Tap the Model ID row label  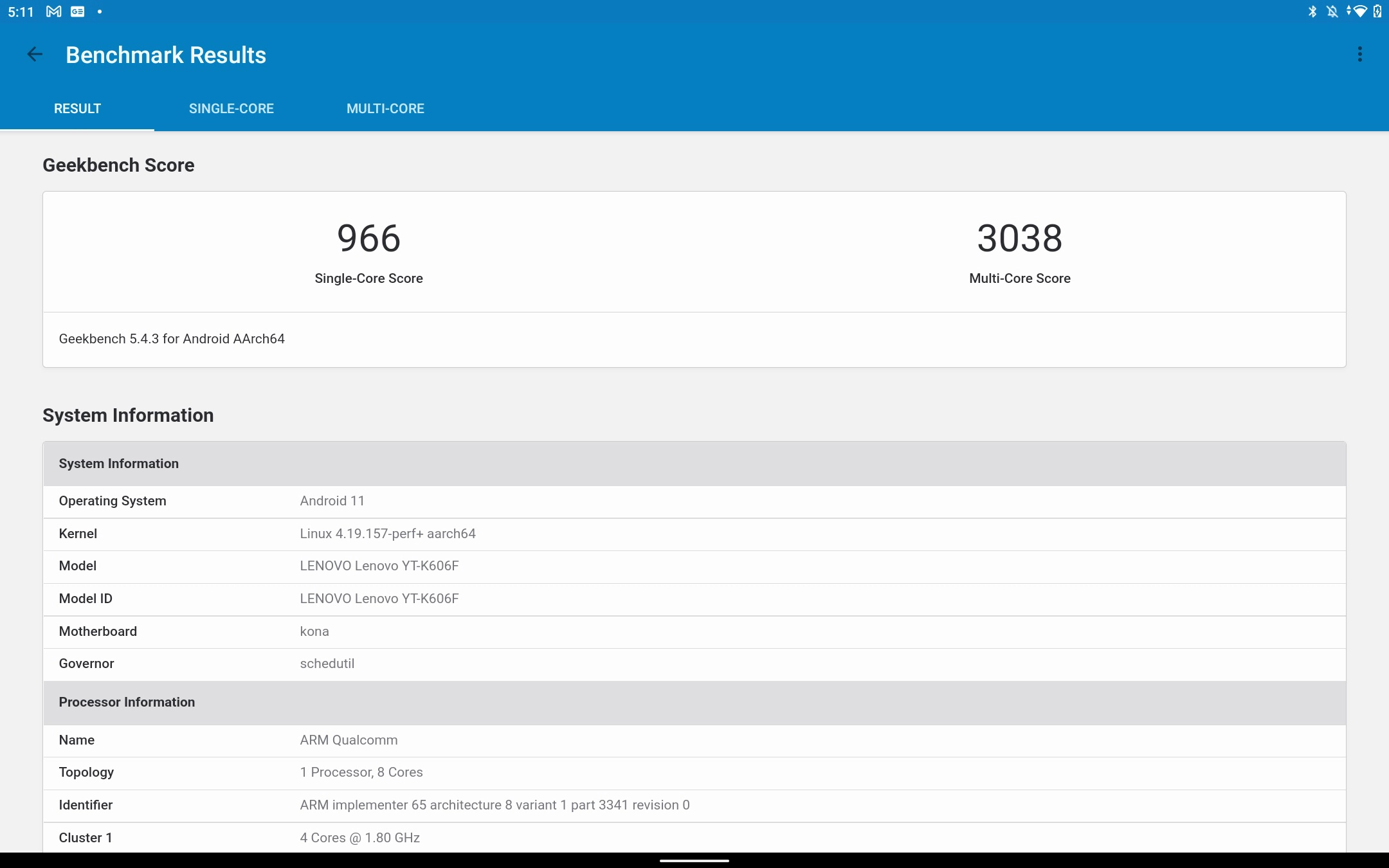click(x=86, y=599)
